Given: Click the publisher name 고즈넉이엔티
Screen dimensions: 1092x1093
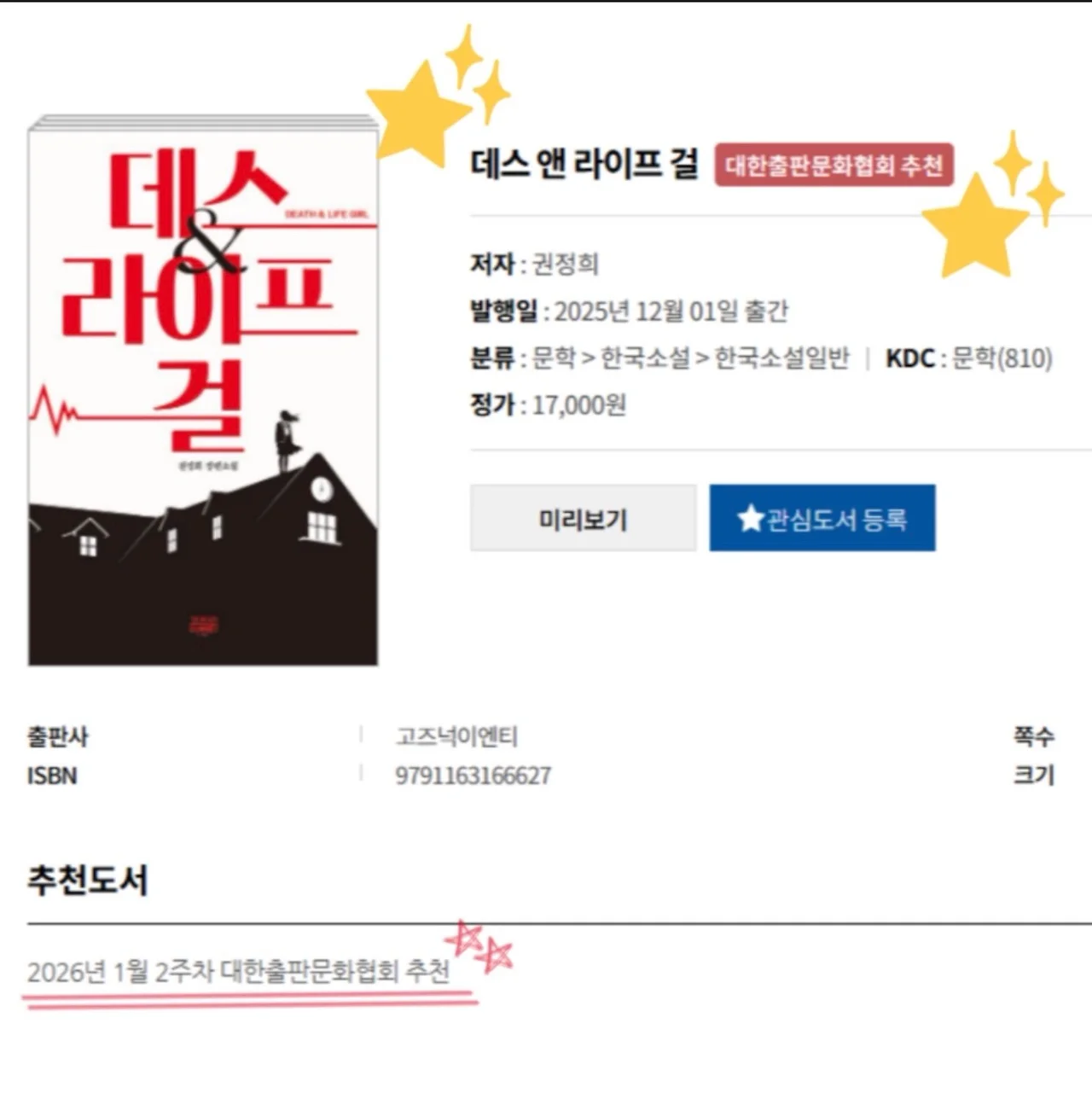Looking at the screenshot, I should pyautogui.click(x=456, y=736).
